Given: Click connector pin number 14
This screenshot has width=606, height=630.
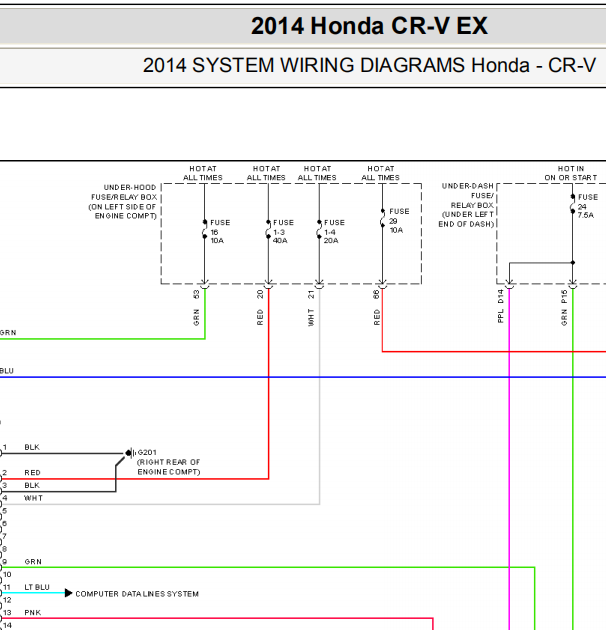Looking at the screenshot, I should pyautogui.click(x=7, y=626).
